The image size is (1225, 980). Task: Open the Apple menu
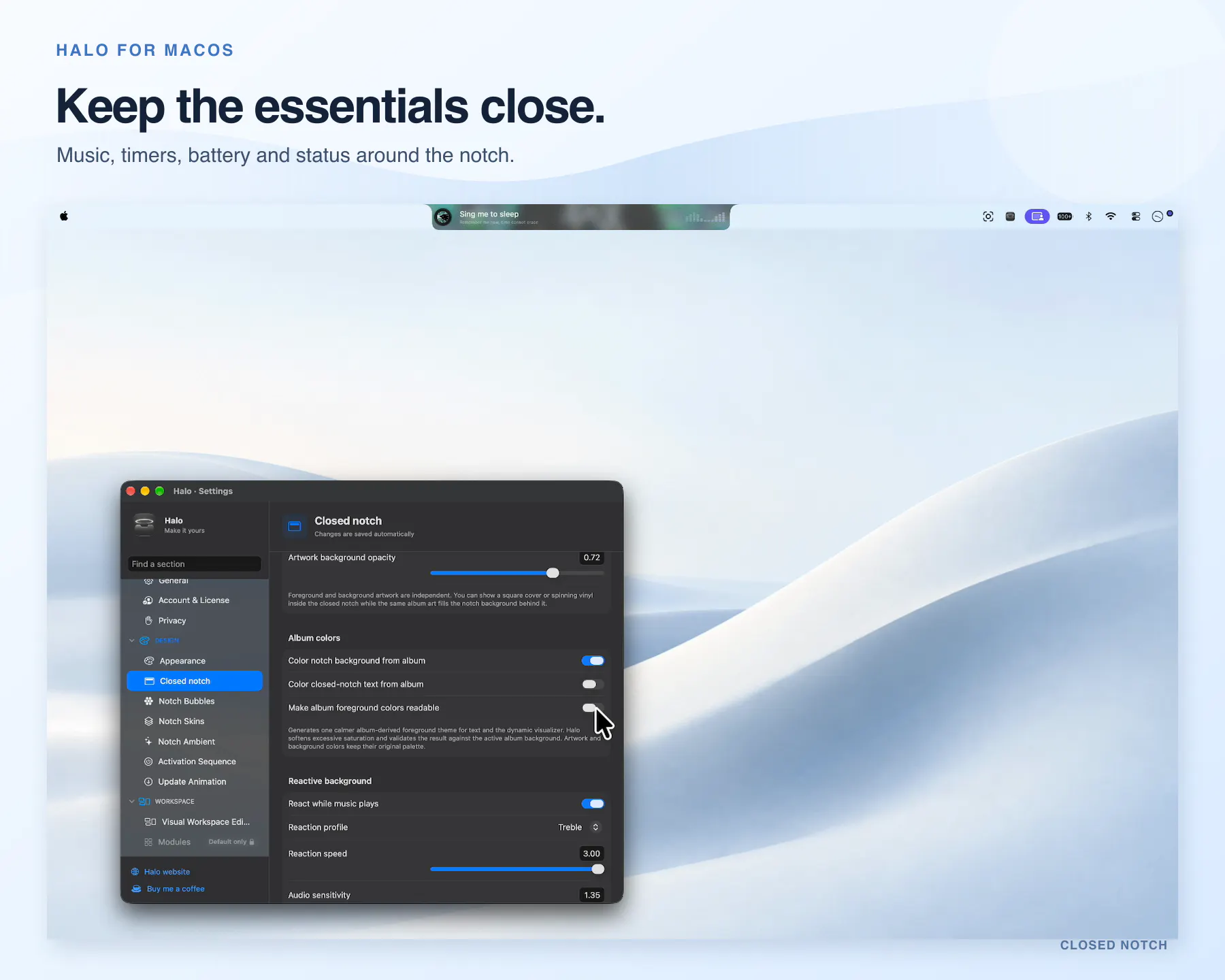64,216
